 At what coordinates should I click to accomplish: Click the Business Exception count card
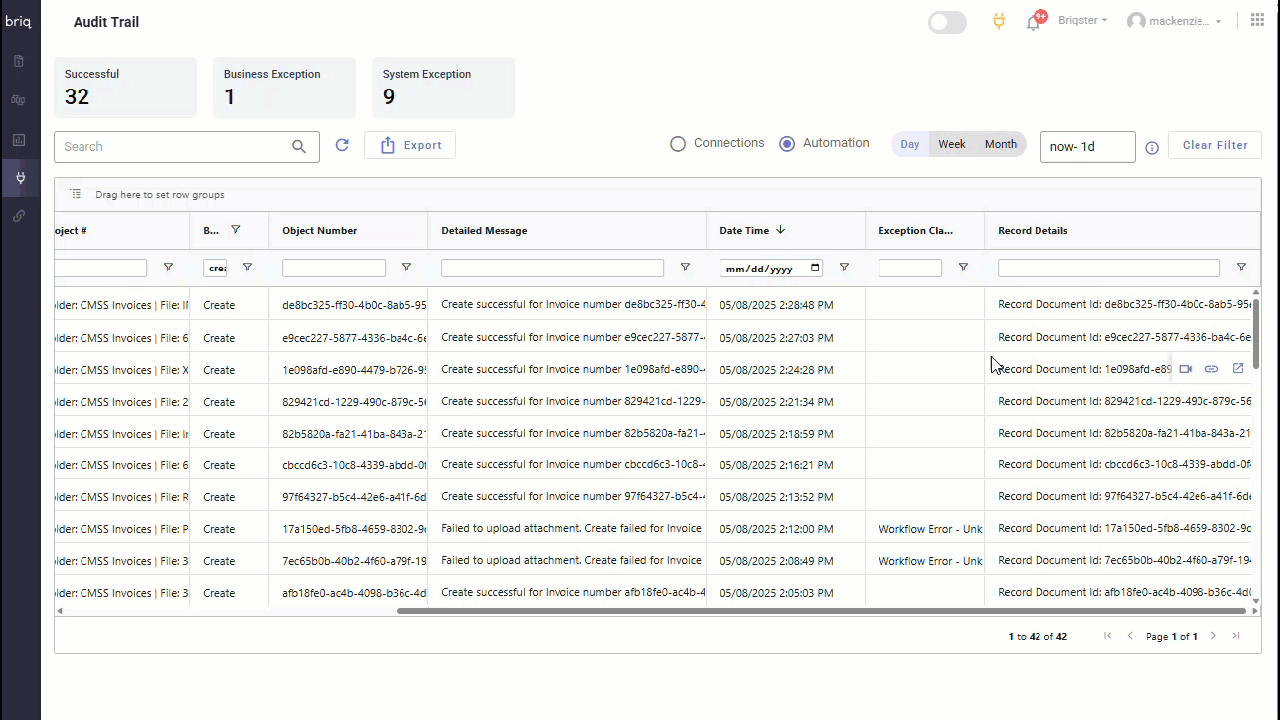point(284,87)
